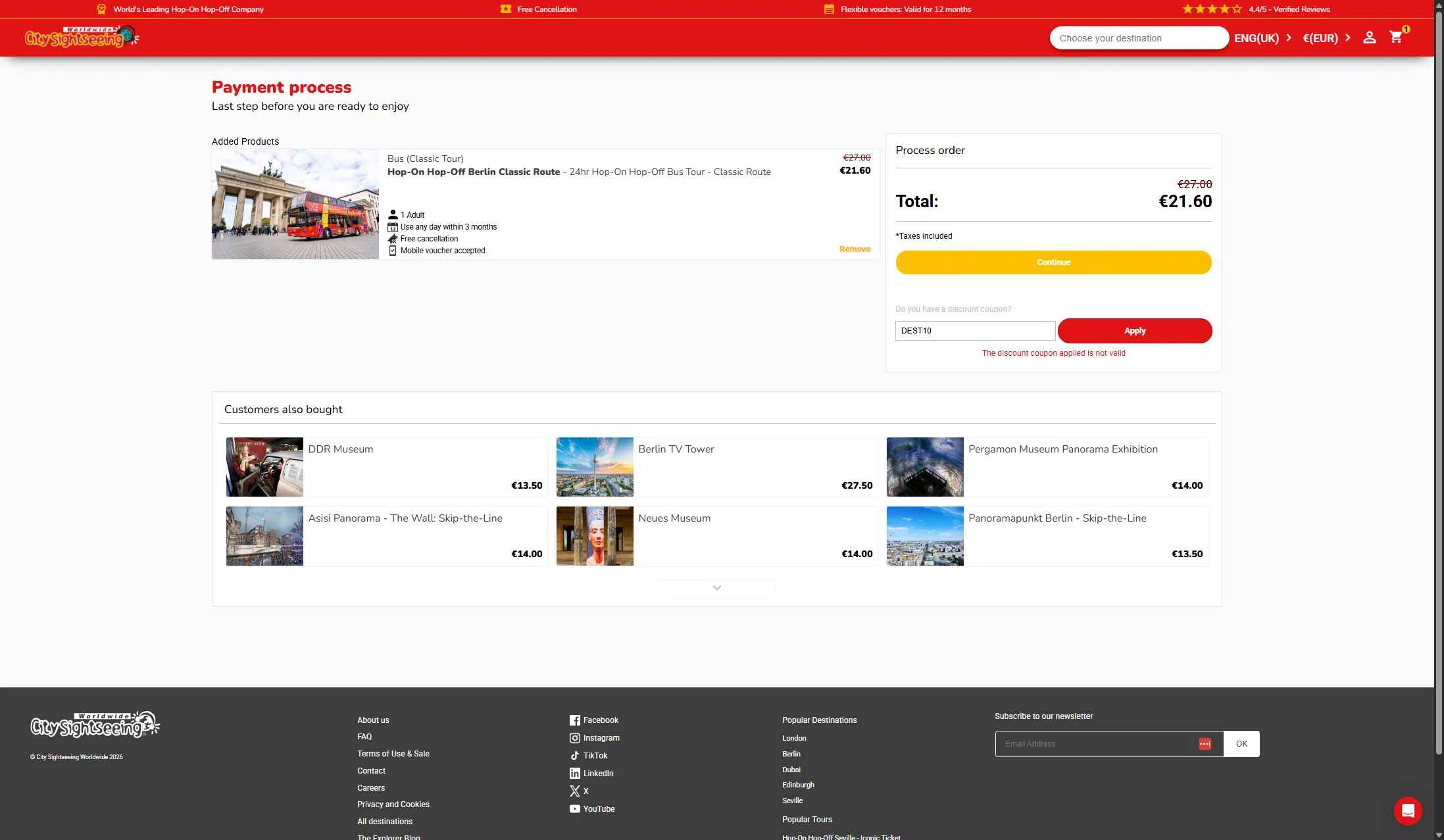This screenshot has width=1444, height=840.
Task: Click the Choose your destination search field
Action: 1139,38
